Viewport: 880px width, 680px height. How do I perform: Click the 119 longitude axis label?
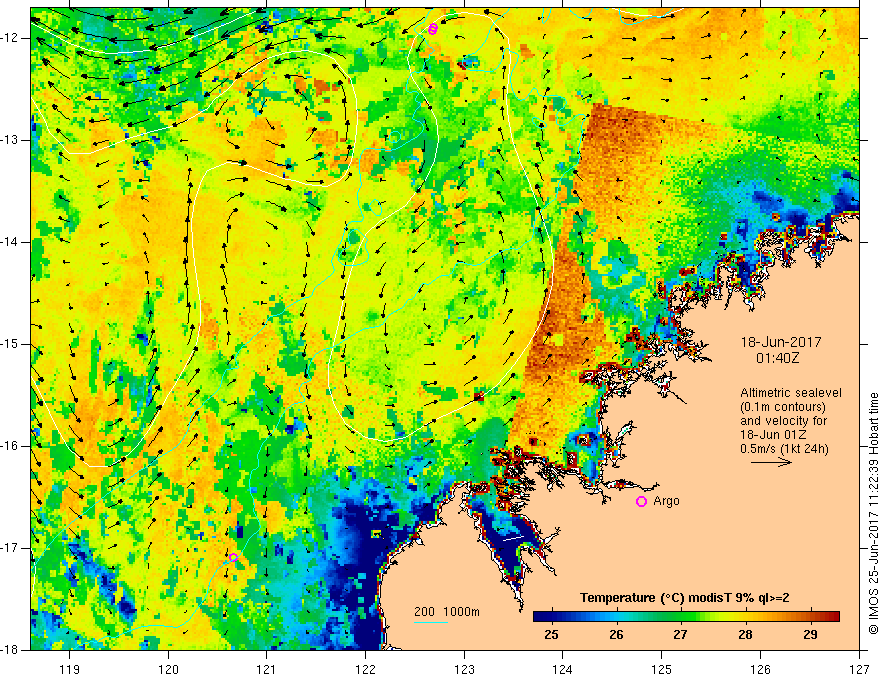(x=70, y=669)
